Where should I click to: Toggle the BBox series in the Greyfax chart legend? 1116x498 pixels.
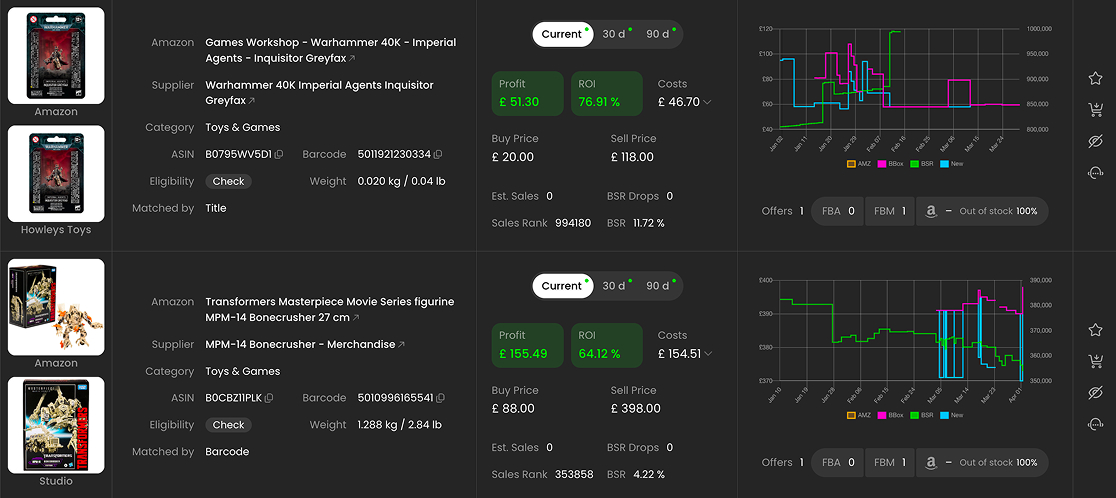pos(892,164)
